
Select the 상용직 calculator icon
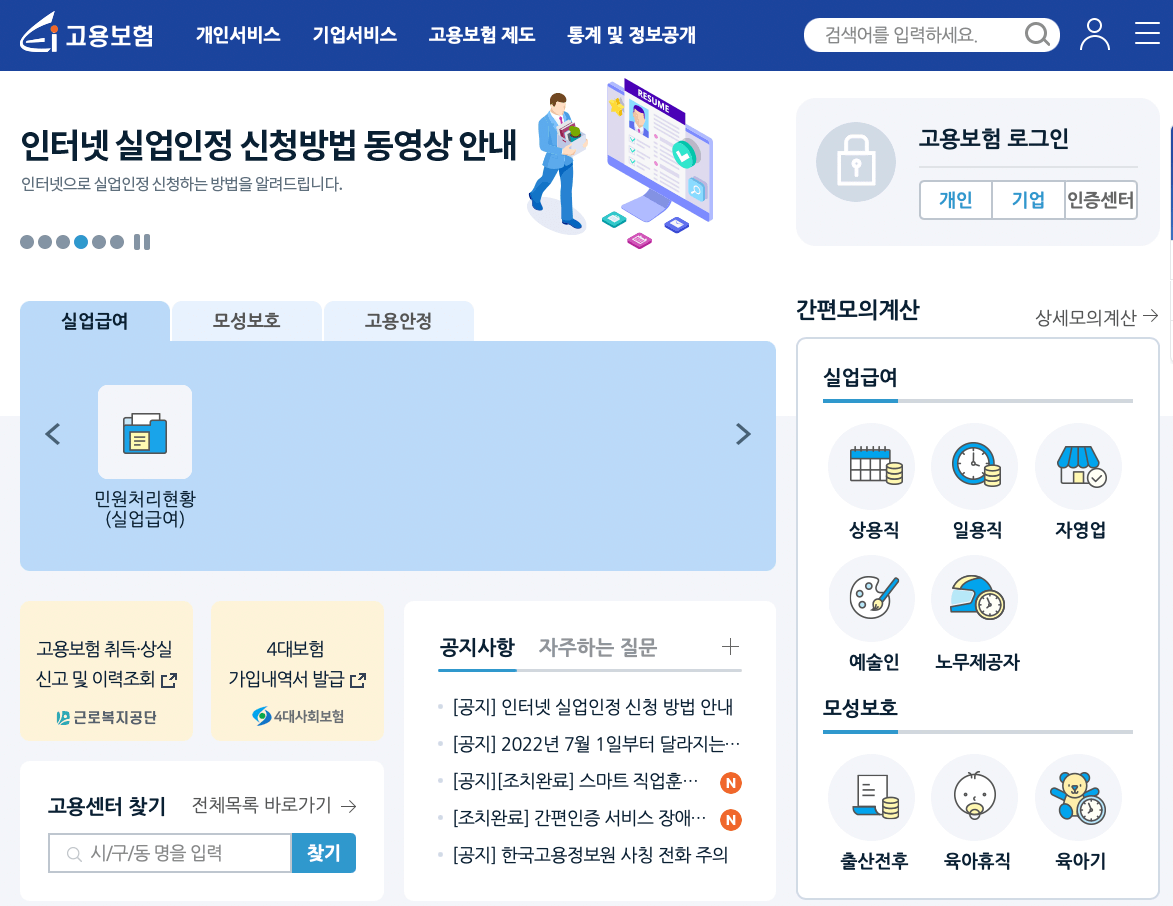871,466
